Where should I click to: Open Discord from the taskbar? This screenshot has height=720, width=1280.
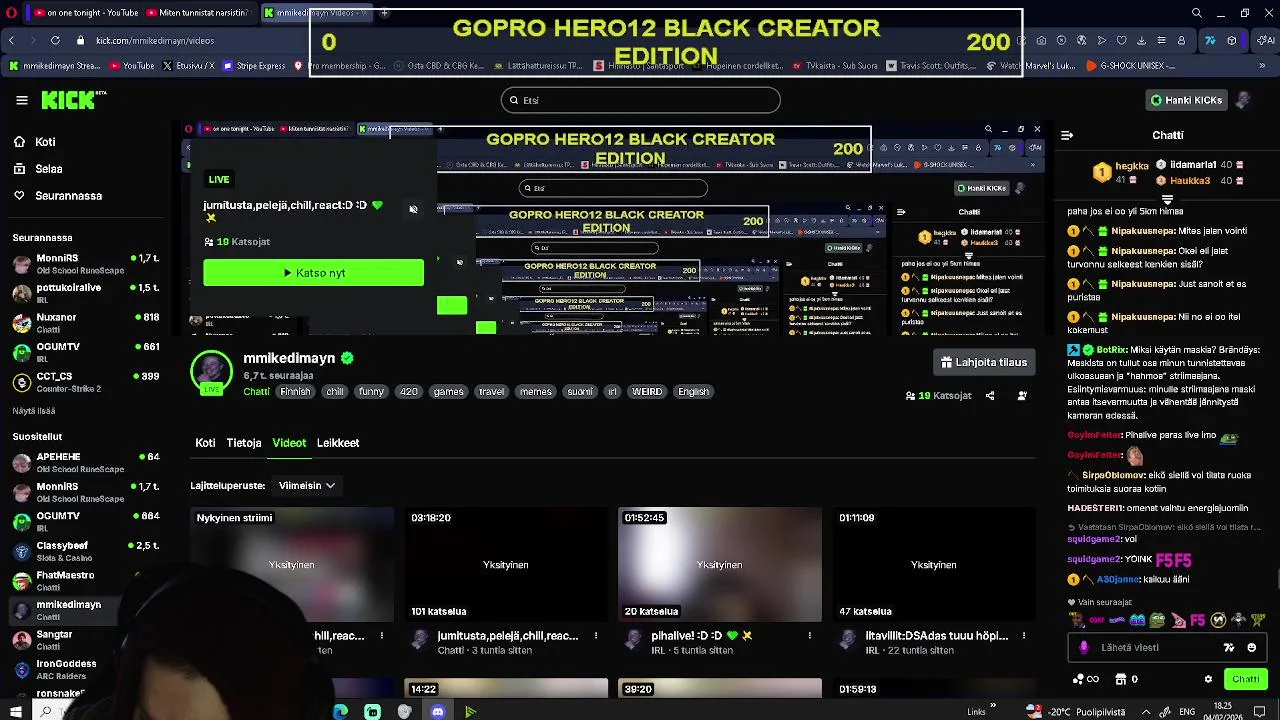coord(437,711)
